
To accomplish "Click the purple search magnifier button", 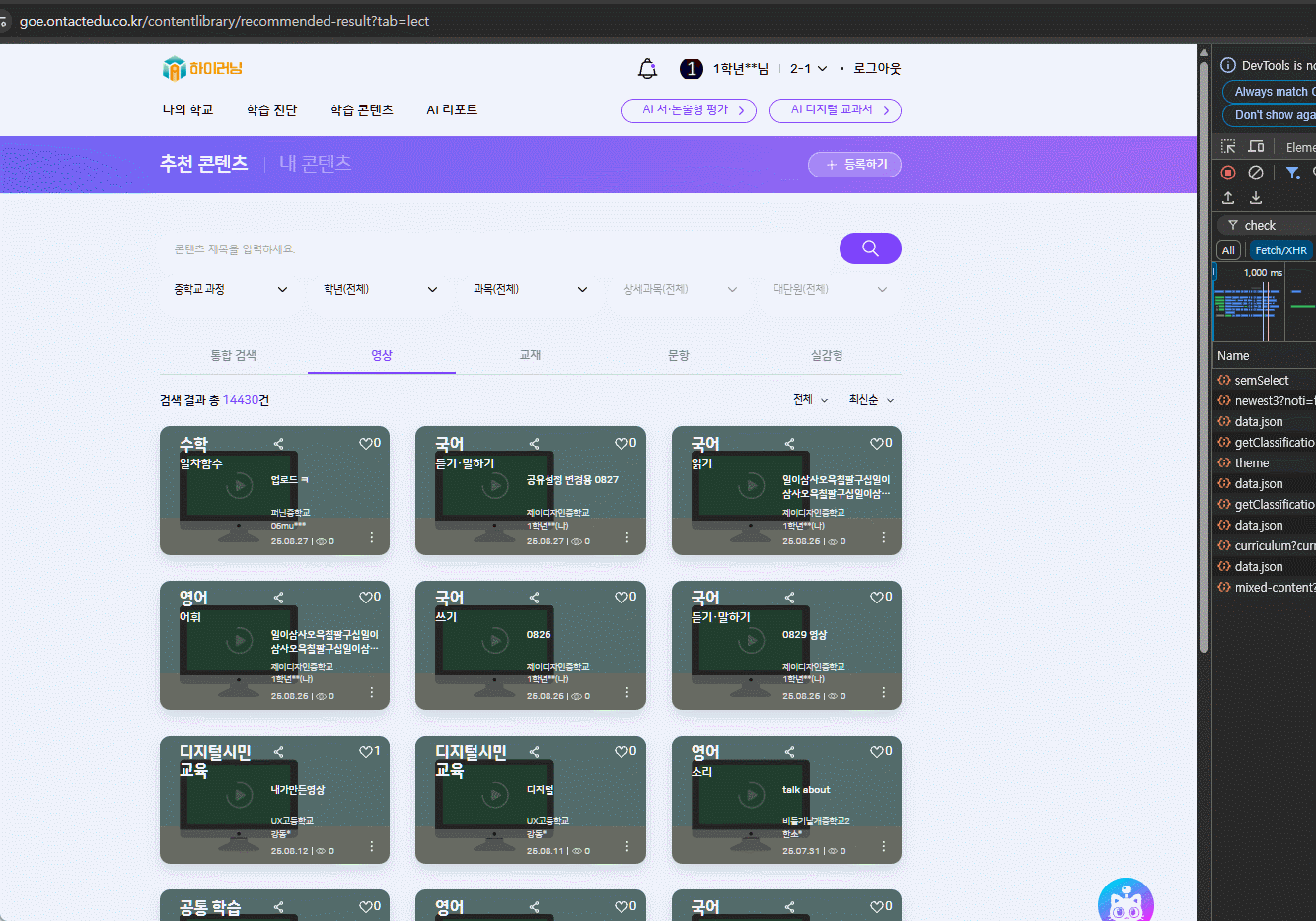I will [x=869, y=248].
